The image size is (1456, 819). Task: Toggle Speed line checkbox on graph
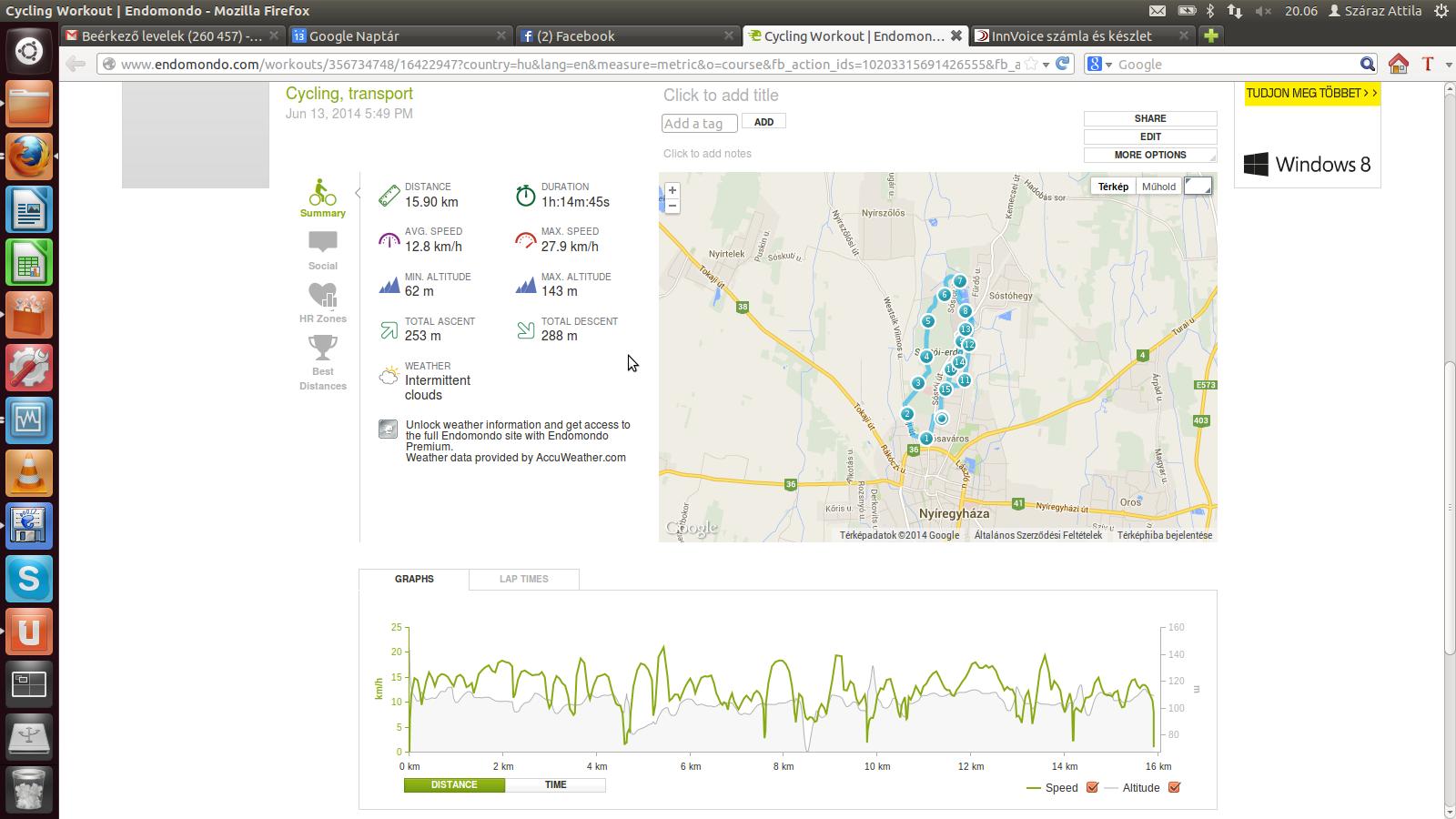pos(1092,787)
